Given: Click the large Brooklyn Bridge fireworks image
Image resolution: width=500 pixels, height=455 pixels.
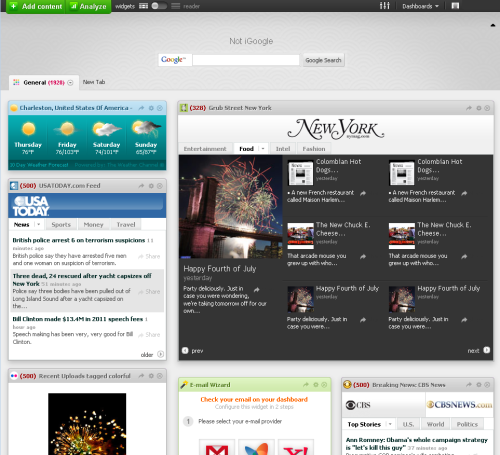Looking at the screenshot, I should [231, 207].
